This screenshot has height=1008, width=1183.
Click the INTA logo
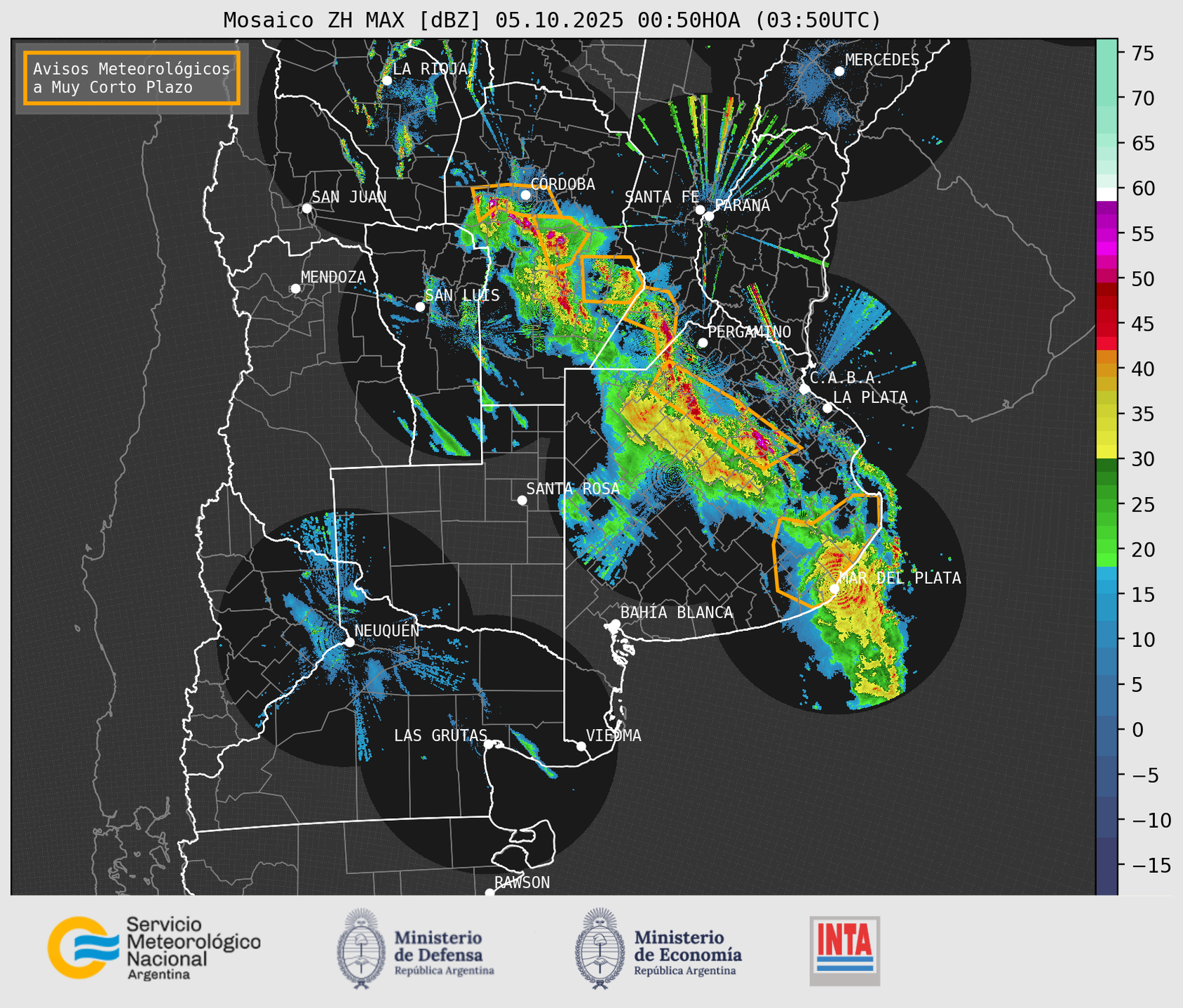coord(844,950)
